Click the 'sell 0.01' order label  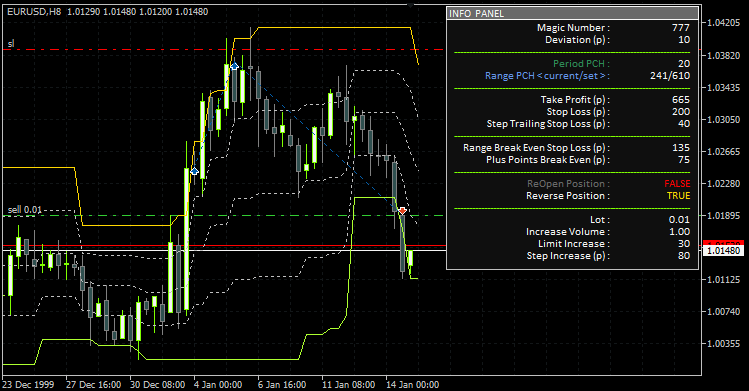[x=25, y=210]
